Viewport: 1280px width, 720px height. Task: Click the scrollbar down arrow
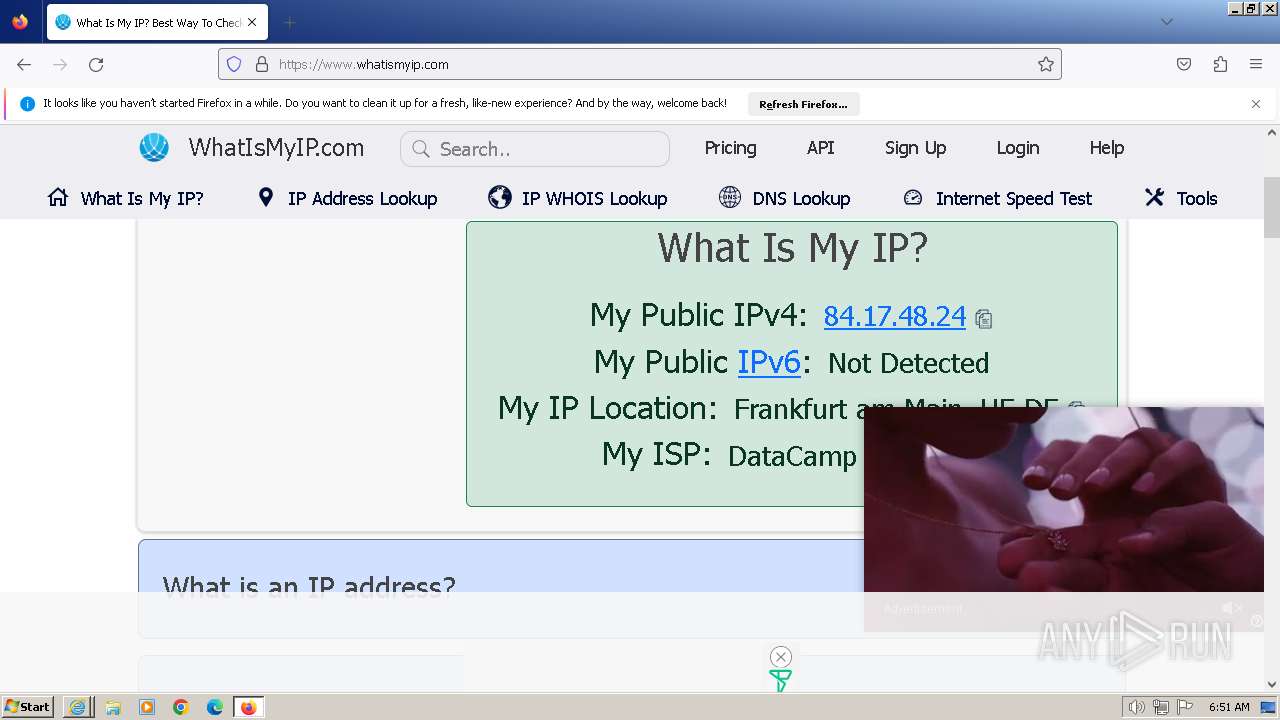tap(1272, 685)
